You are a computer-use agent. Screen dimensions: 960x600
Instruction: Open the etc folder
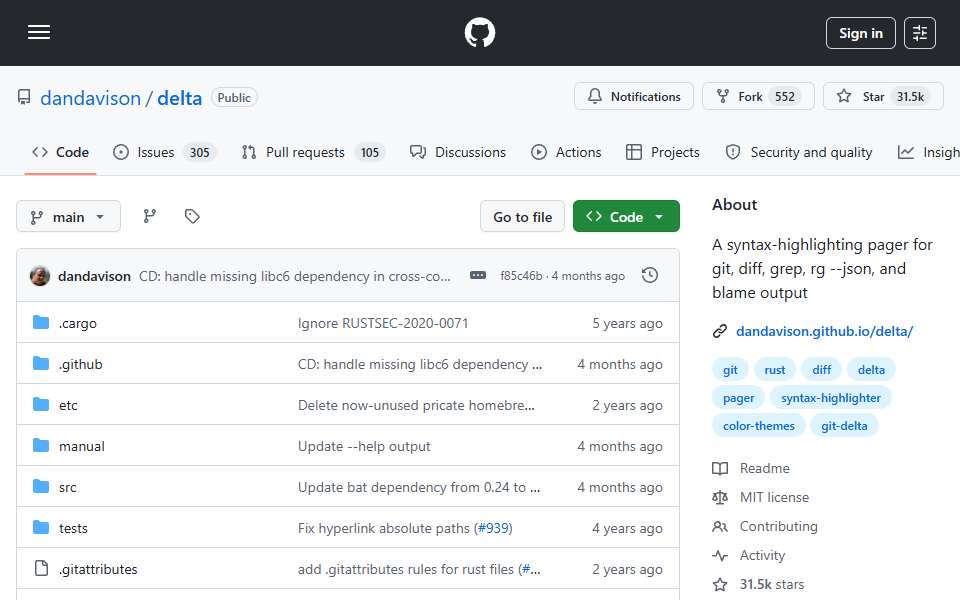click(68, 405)
